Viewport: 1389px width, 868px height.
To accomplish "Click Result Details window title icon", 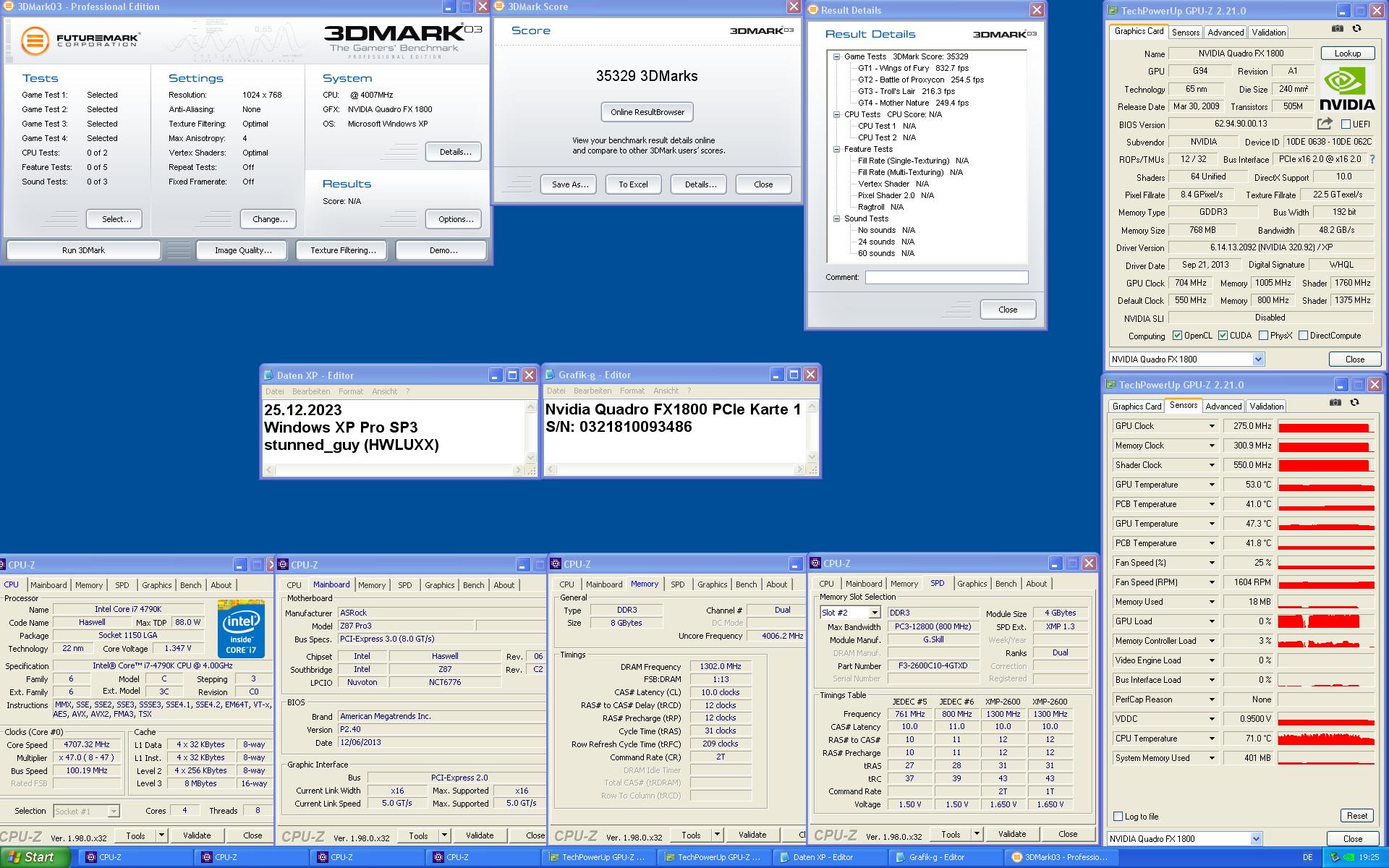I will pyautogui.click(x=813, y=10).
